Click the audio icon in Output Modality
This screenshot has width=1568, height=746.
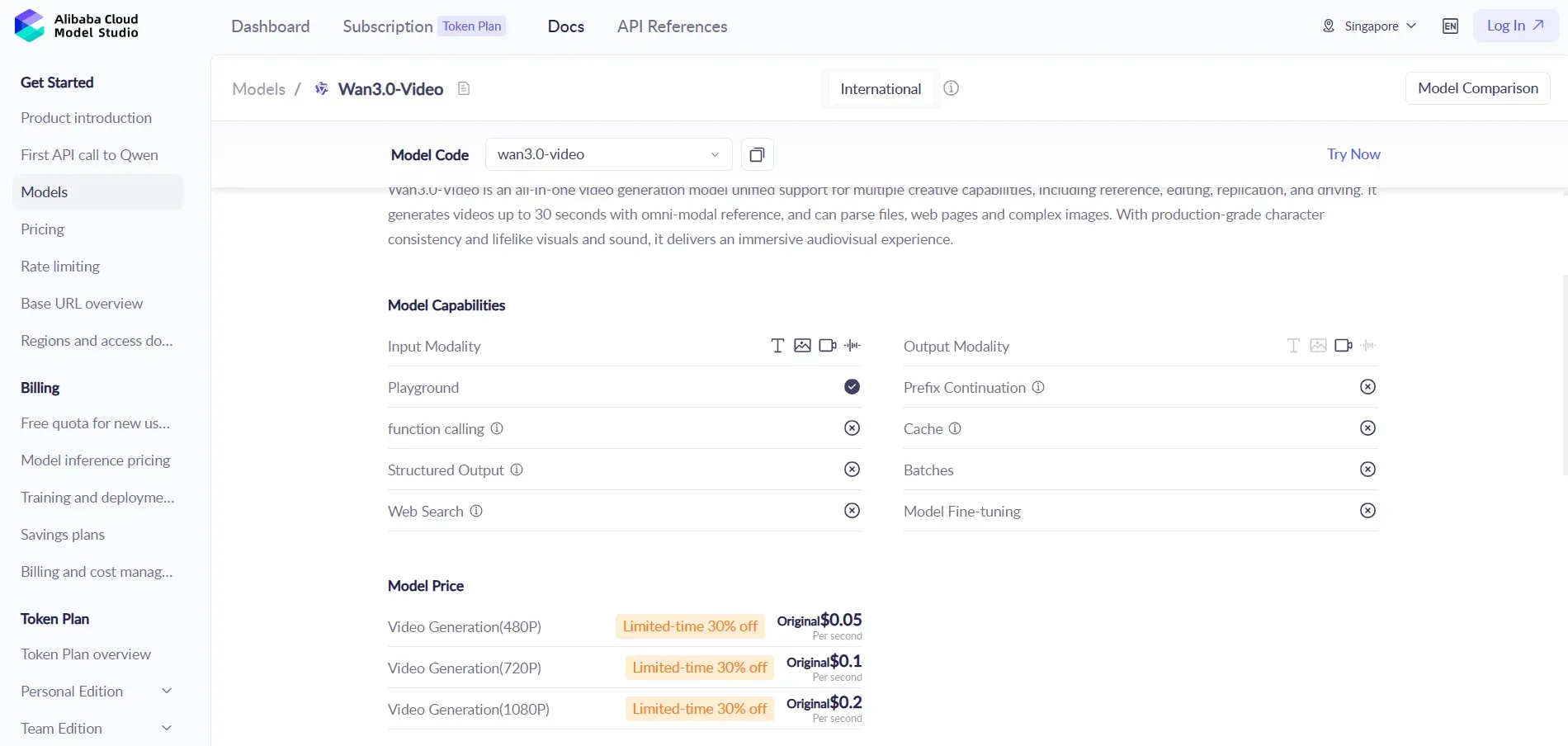(1368, 346)
